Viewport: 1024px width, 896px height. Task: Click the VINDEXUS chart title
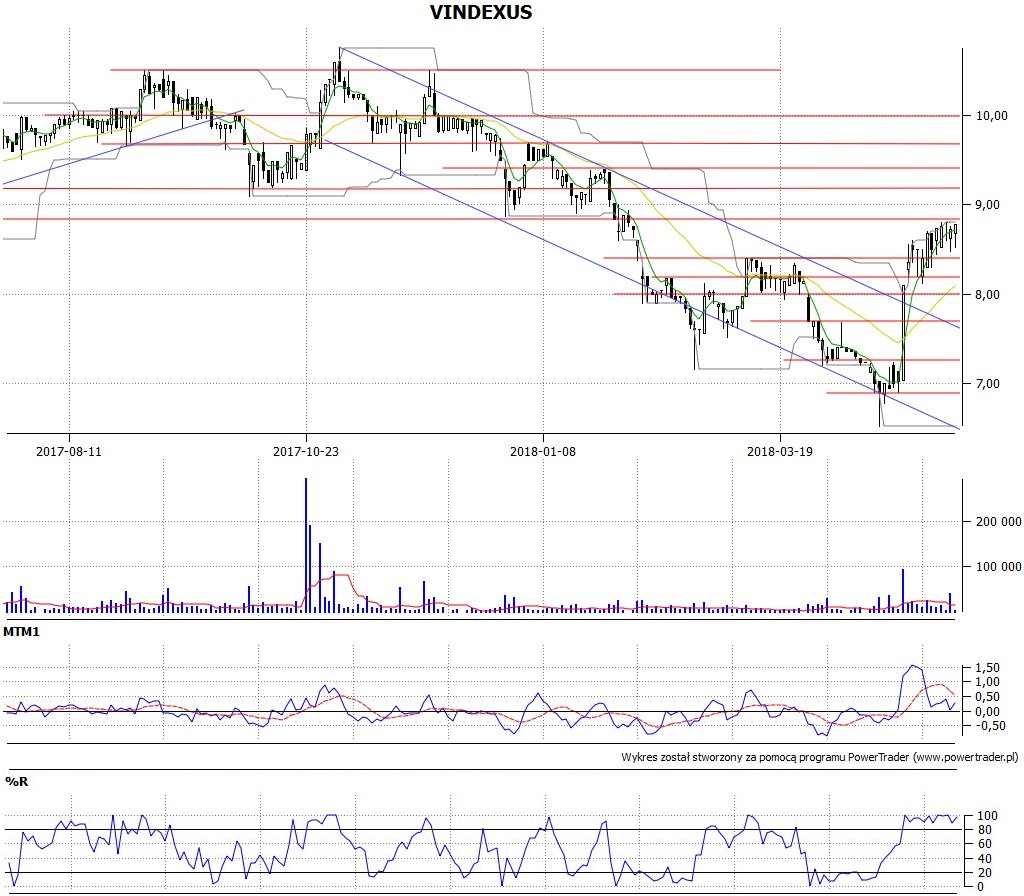pos(481,12)
